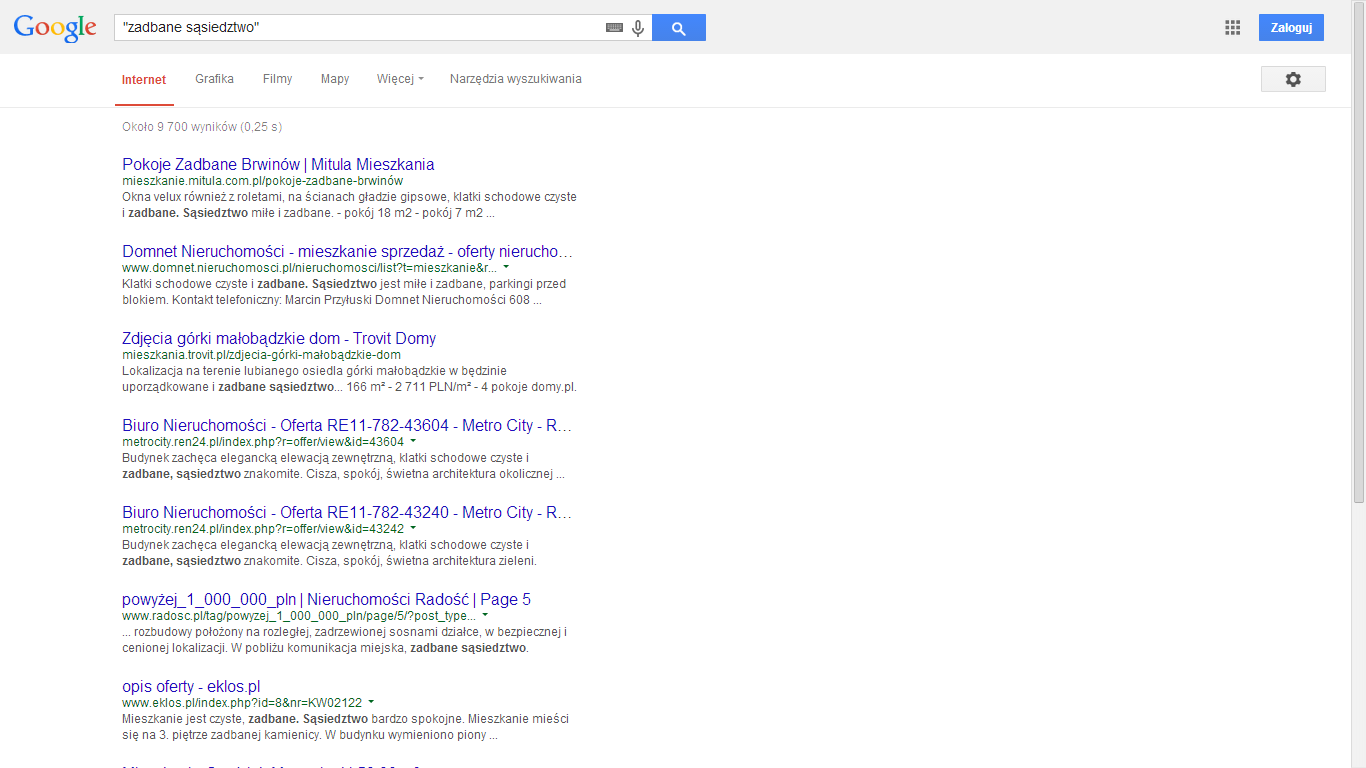1366x768 pixels.
Task: Open Pokoje Zadbane Brwinów Mitula result
Action: pyautogui.click(x=278, y=164)
